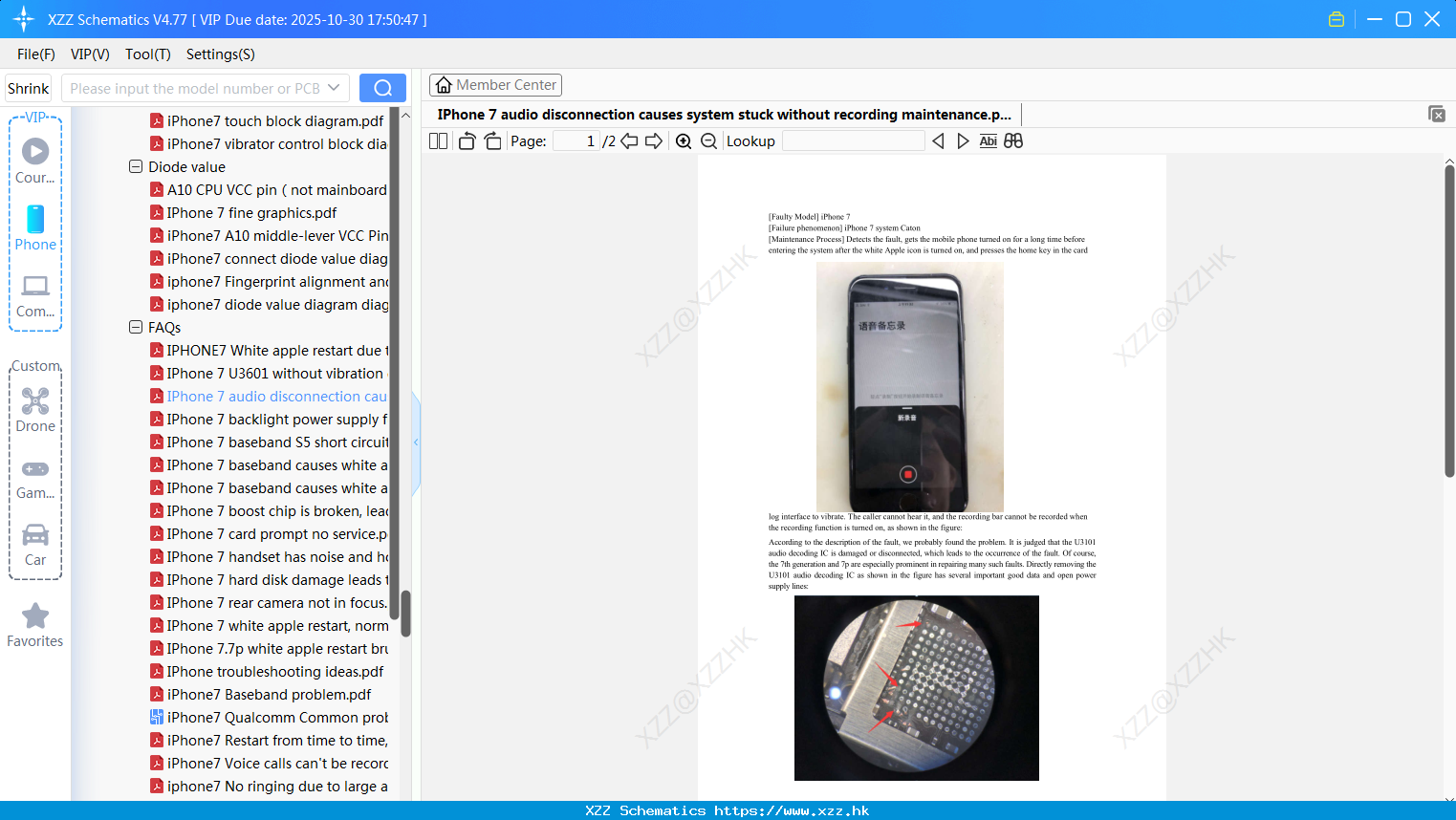Toggle the Abi text match option
Screen dimensions: 1456x820
pos(989,140)
